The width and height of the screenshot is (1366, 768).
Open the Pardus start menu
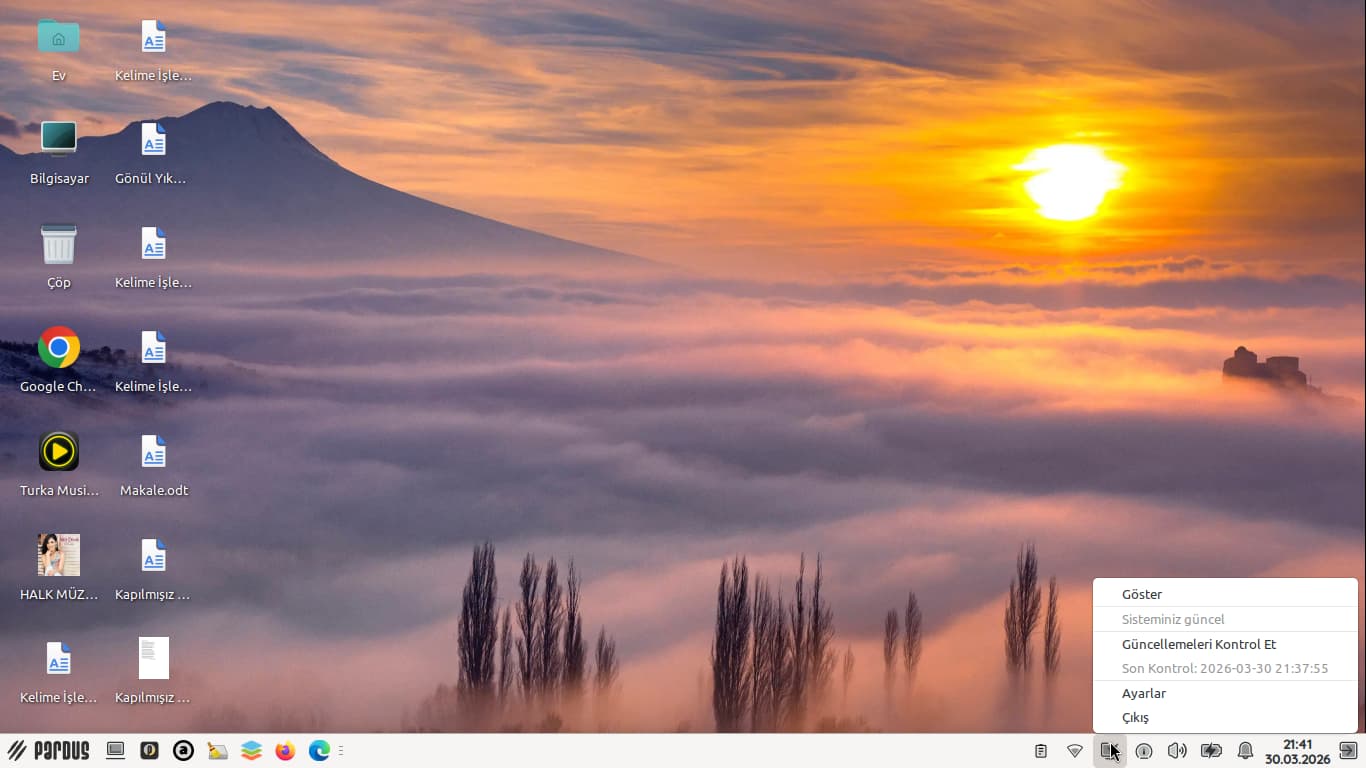49,750
